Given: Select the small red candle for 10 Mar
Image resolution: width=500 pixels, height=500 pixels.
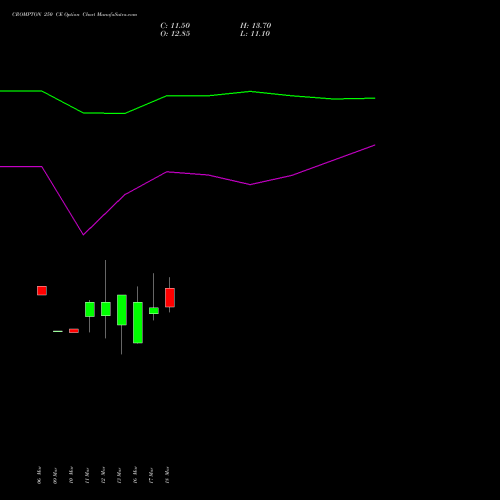Looking at the screenshot, I should (x=74, y=331).
